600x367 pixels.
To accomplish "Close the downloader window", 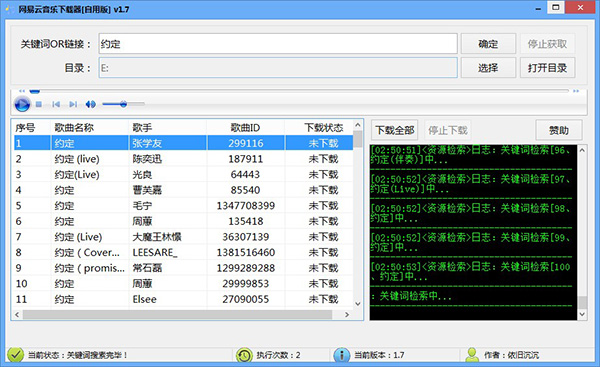I will point(580,7).
